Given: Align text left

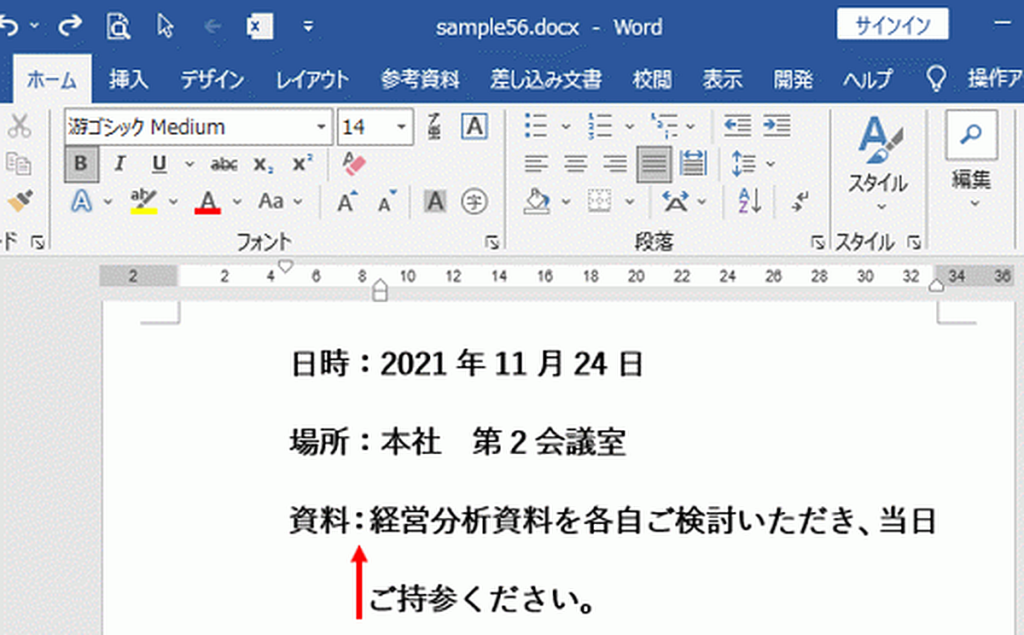Looking at the screenshot, I should tap(536, 163).
